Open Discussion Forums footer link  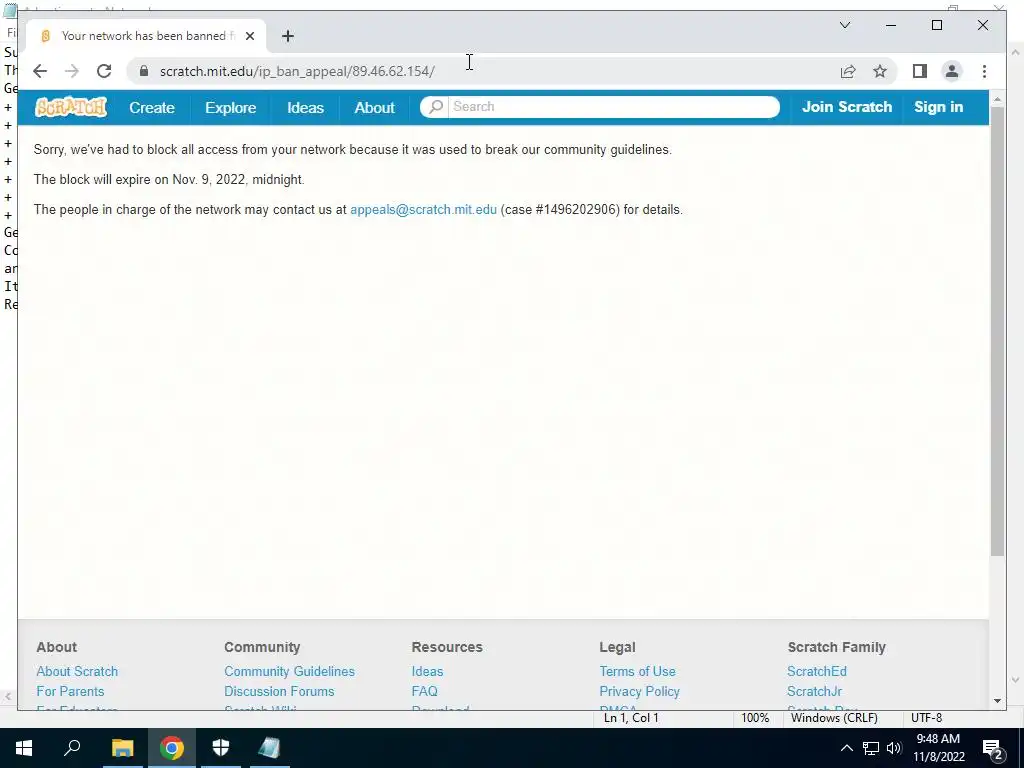pos(279,691)
